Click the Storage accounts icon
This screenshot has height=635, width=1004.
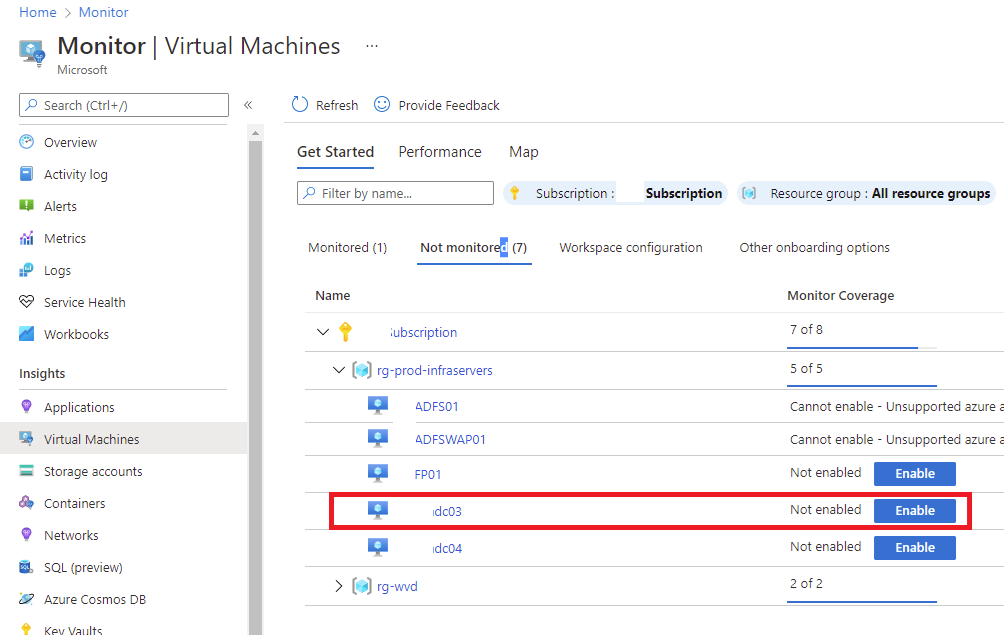click(x=26, y=471)
